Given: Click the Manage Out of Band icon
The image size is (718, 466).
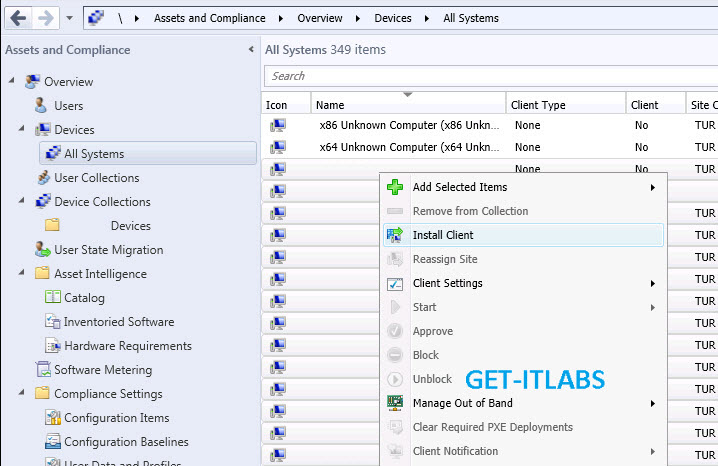Looking at the screenshot, I should [395, 403].
